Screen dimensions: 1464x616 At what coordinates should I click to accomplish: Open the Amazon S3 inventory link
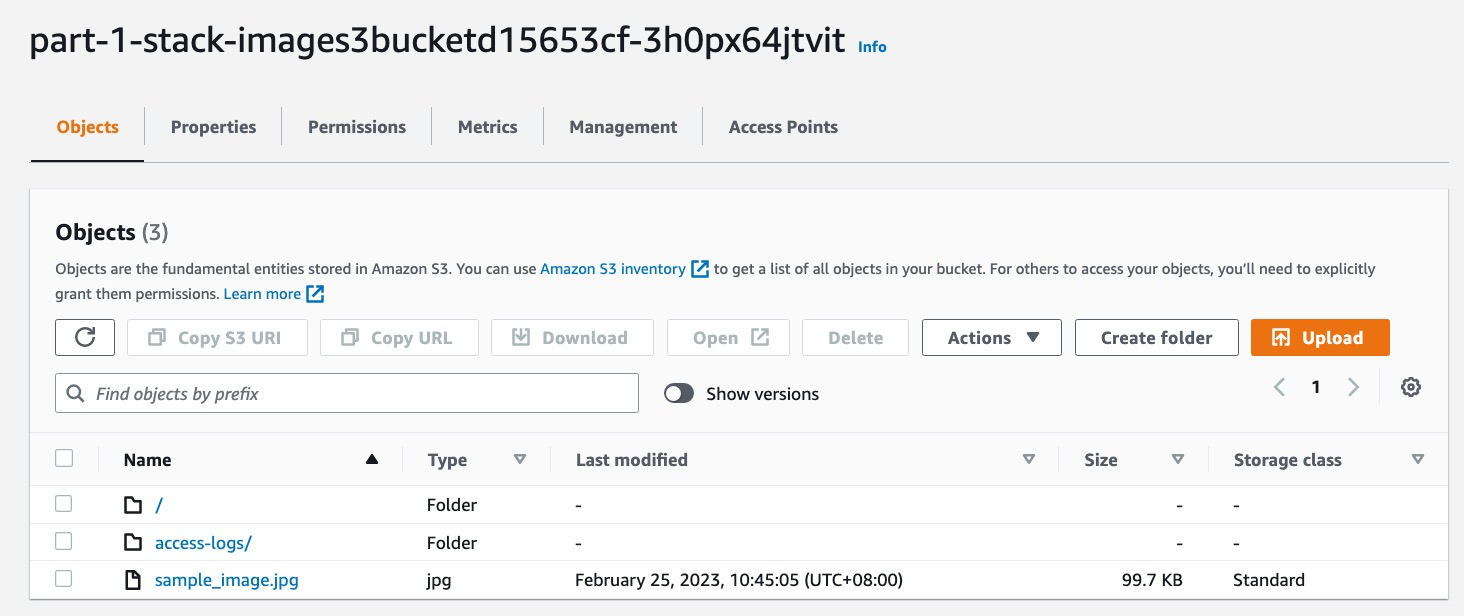click(x=613, y=269)
